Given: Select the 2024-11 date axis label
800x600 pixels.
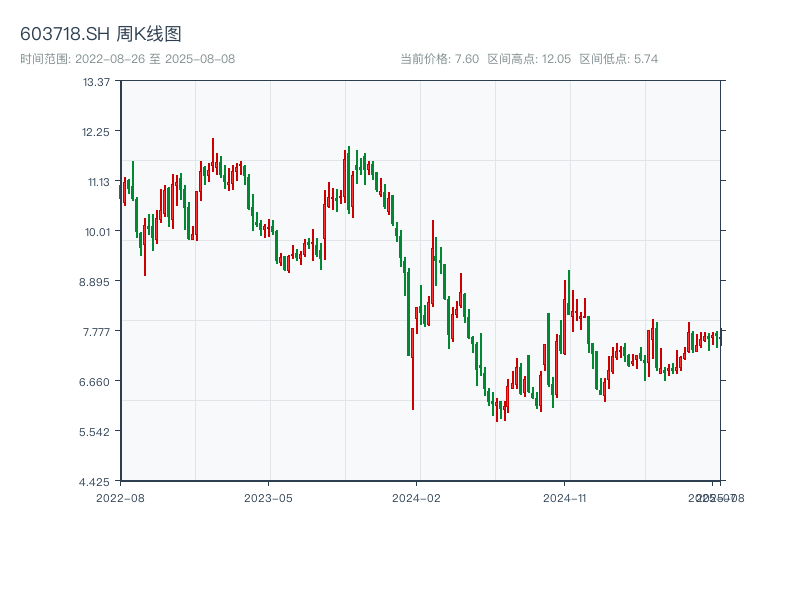Looking at the screenshot, I should click(566, 497).
